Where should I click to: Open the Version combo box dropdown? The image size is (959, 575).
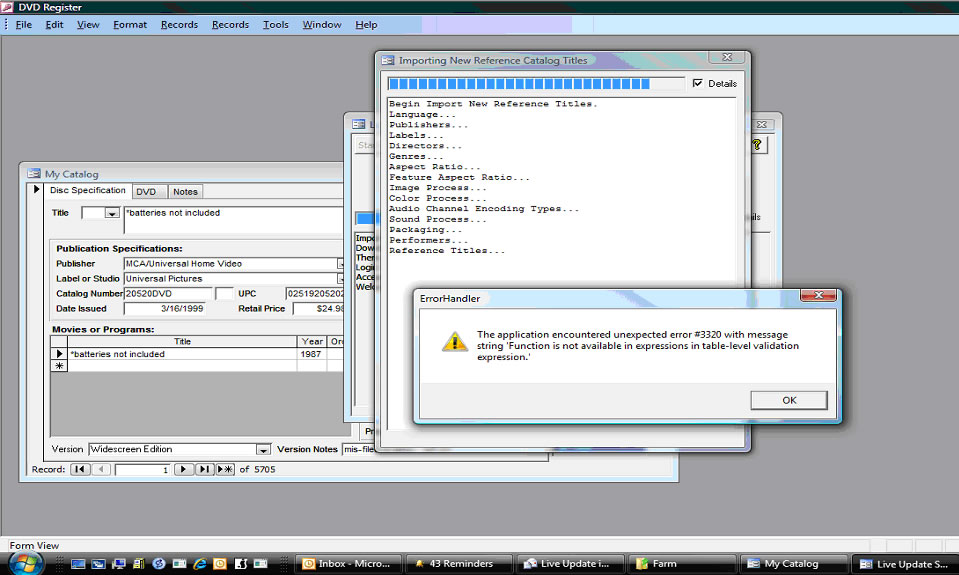click(263, 450)
